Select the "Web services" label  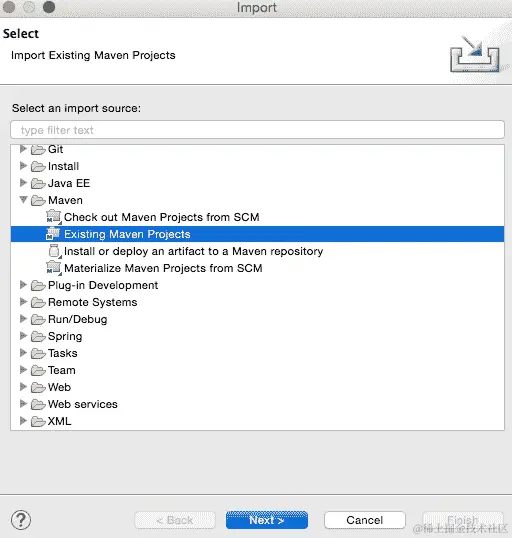point(83,404)
